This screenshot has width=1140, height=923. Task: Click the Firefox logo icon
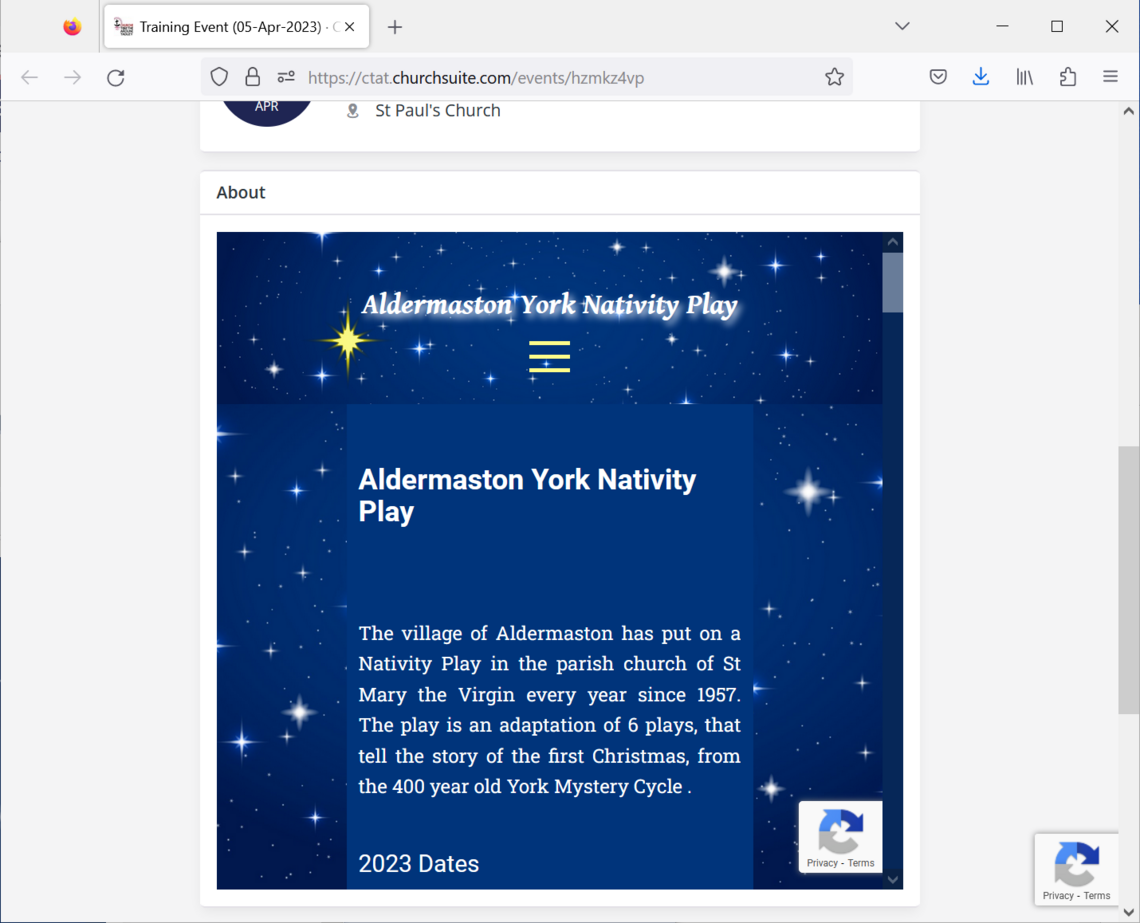coord(72,27)
